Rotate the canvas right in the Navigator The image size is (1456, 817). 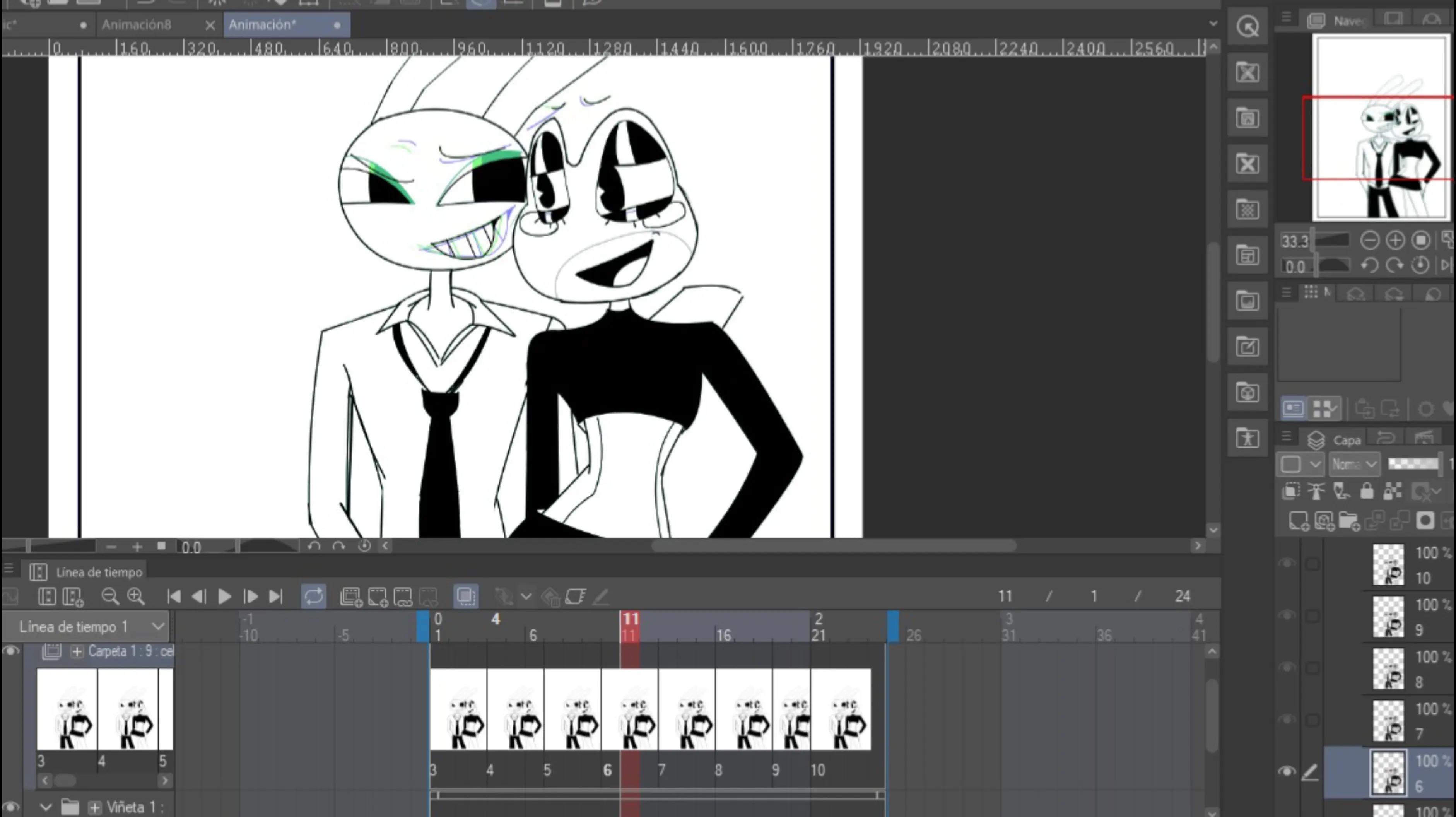1394,265
